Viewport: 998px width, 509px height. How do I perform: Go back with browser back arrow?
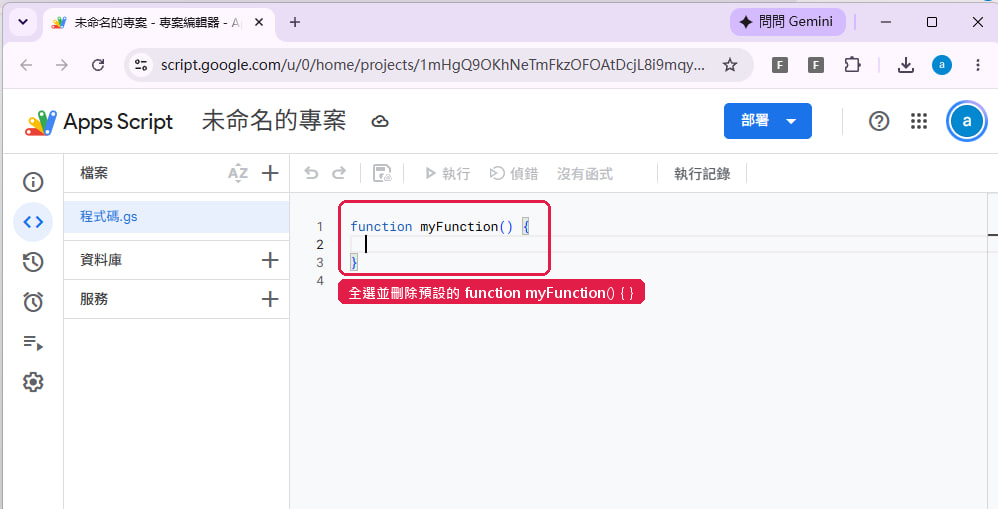coord(26,65)
